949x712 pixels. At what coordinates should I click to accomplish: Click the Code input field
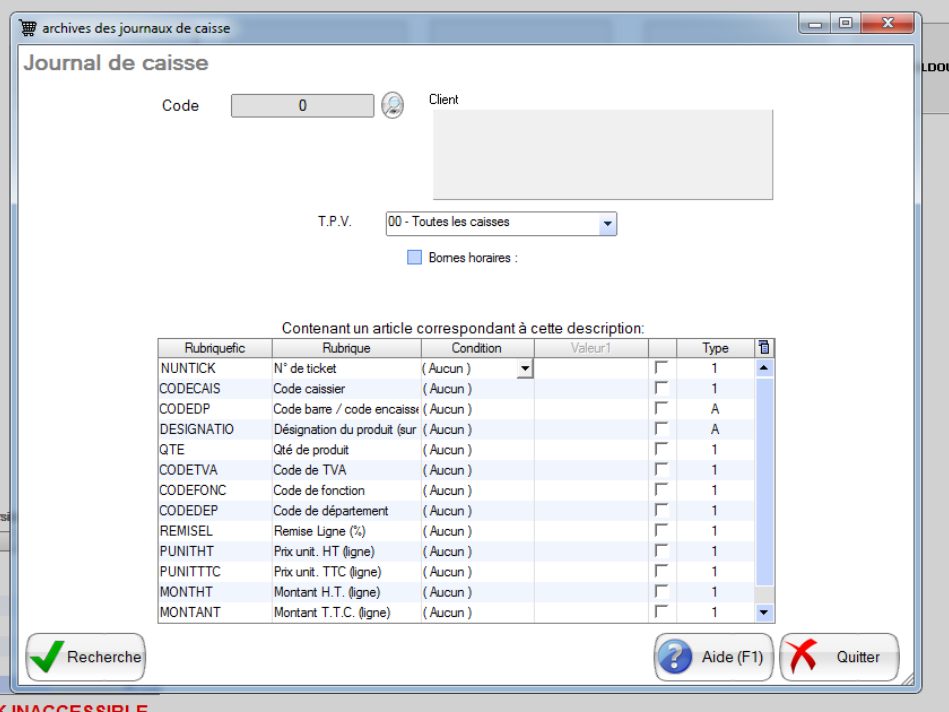[x=302, y=106]
